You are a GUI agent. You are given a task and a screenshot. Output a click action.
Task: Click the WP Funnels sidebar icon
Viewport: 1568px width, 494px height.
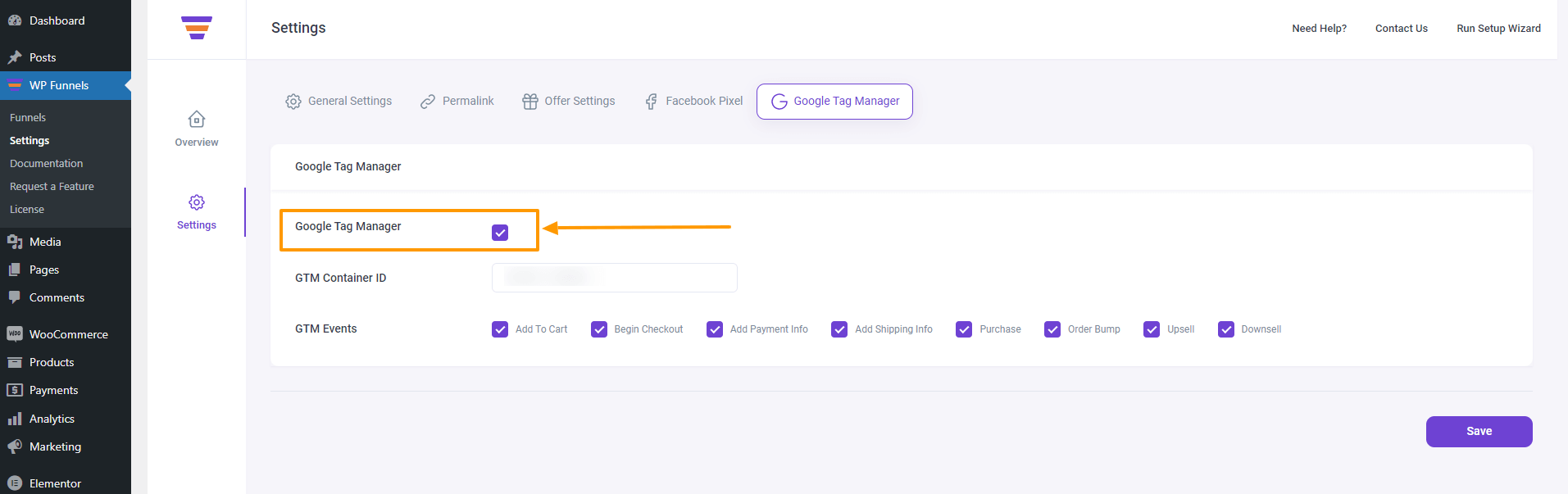pyautogui.click(x=15, y=85)
